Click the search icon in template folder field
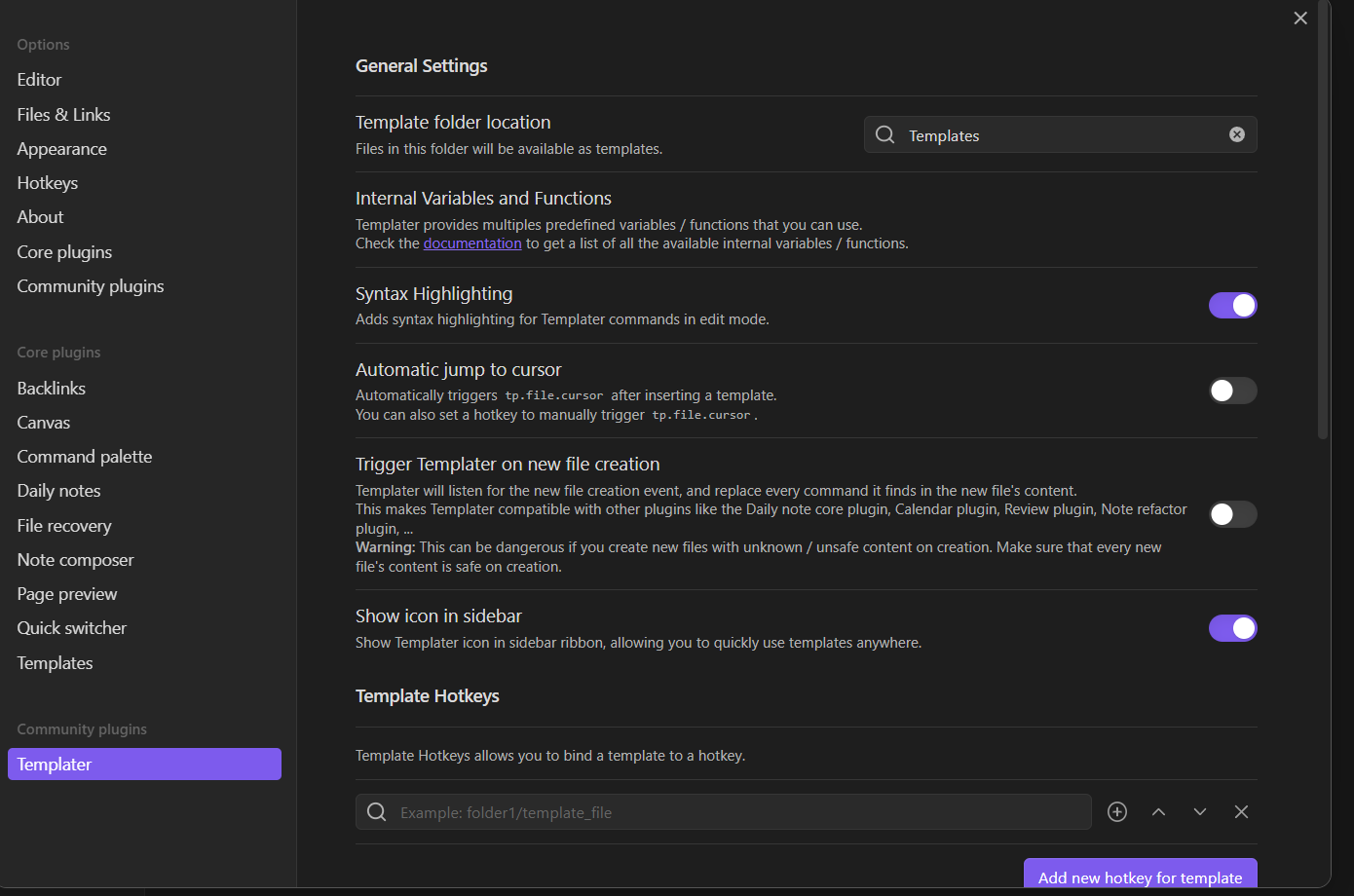 [x=884, y=134]
